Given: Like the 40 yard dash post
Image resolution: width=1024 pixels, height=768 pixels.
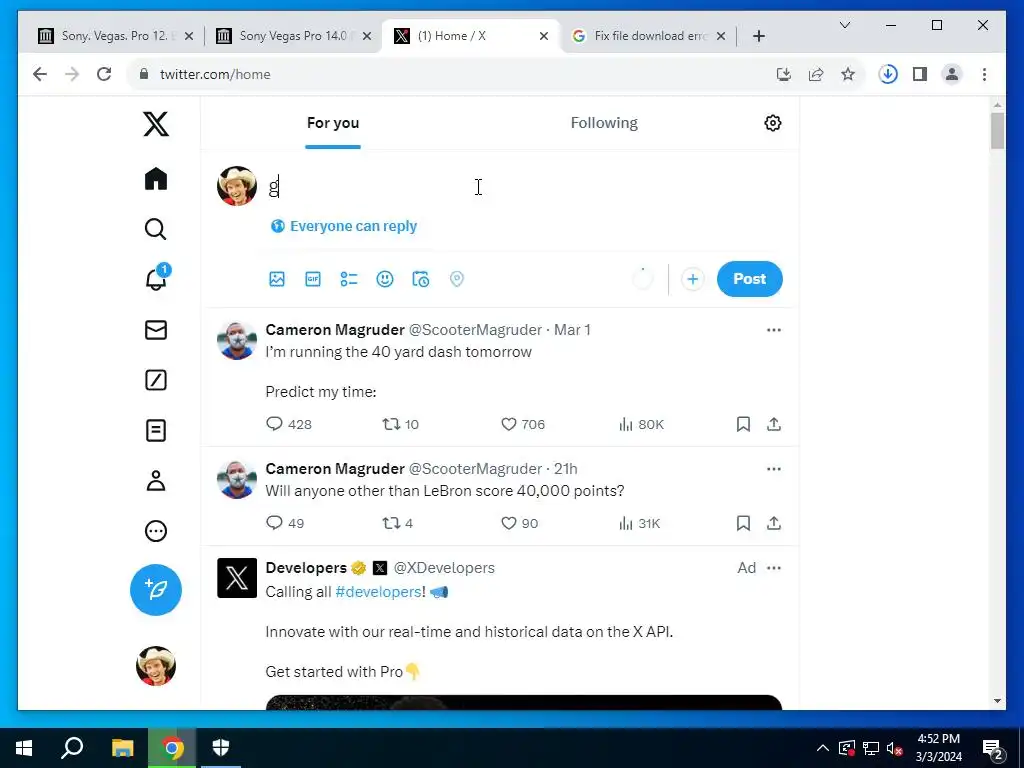Looking at the screenshot, I should coord(522,424).
